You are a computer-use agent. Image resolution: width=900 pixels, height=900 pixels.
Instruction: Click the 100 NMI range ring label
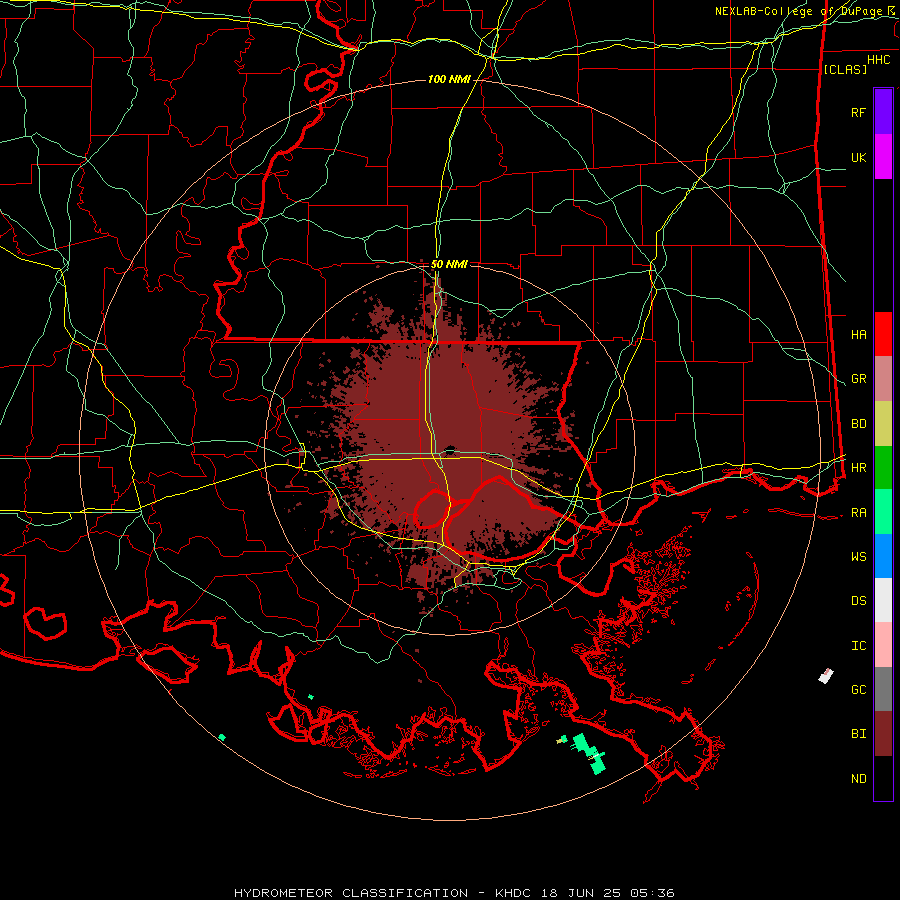pyautogui.click(x=449, y=79)
